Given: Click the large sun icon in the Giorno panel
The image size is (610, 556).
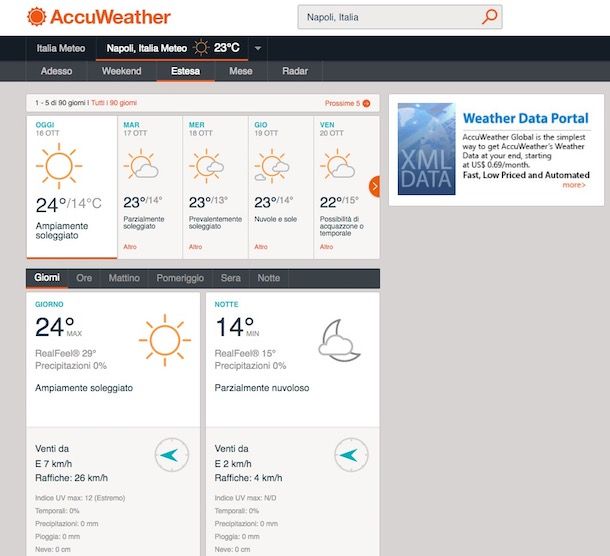Looking at the screenshot, I should click(165, 340).
